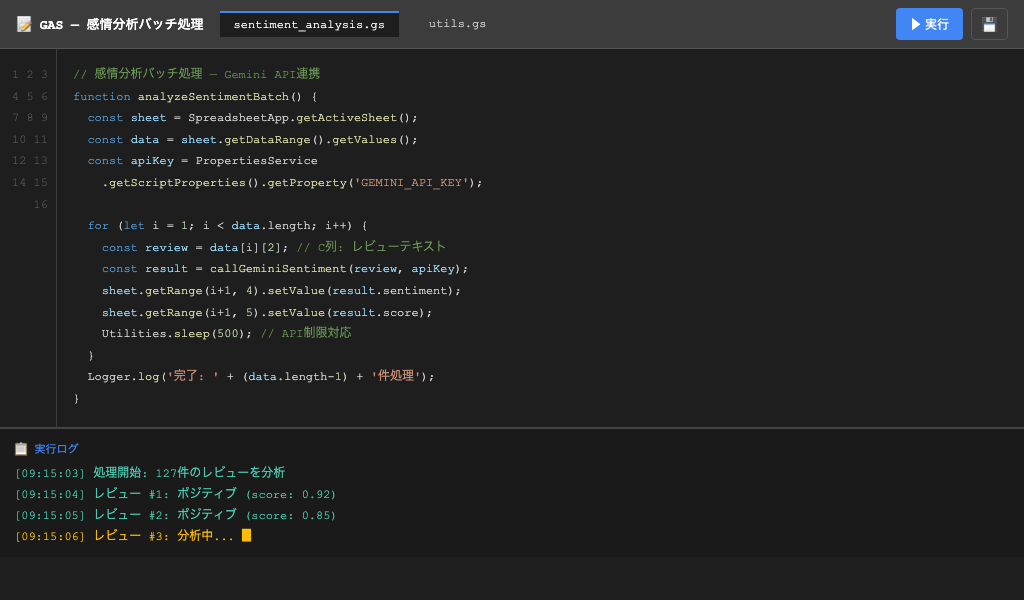
Task: Select the sentiment_analysis.gs tab
Action: tap(309, 25)
